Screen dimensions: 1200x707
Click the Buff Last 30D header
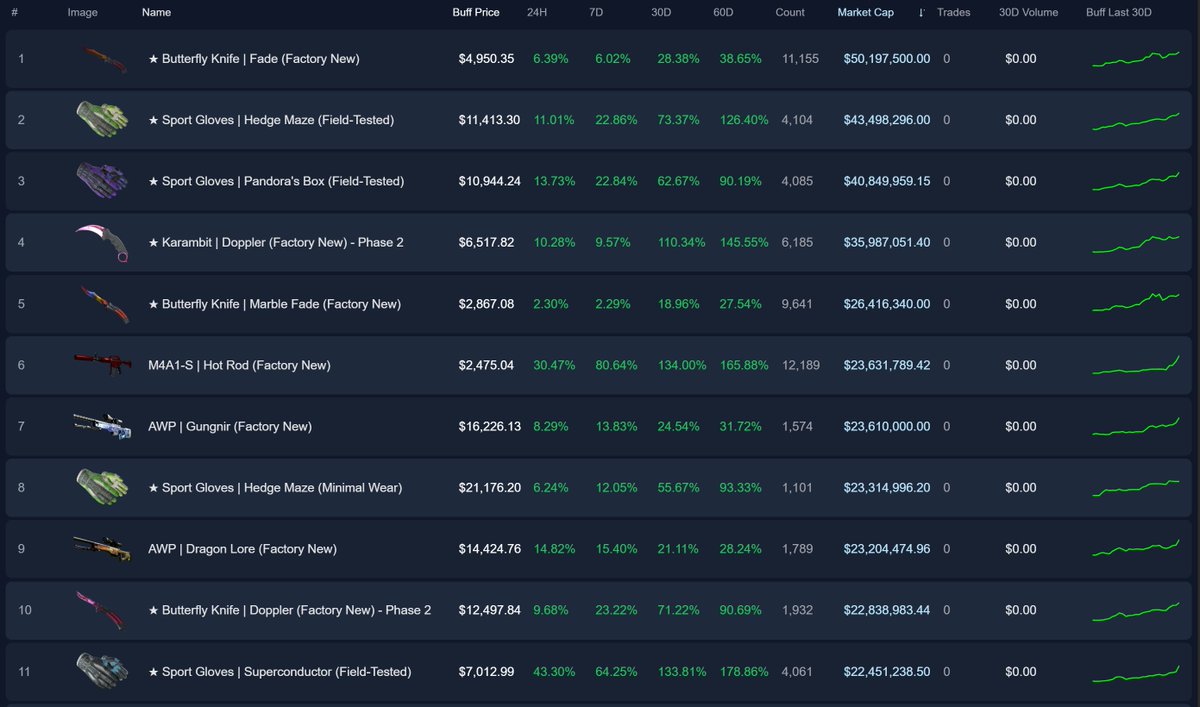point(1119,13)
